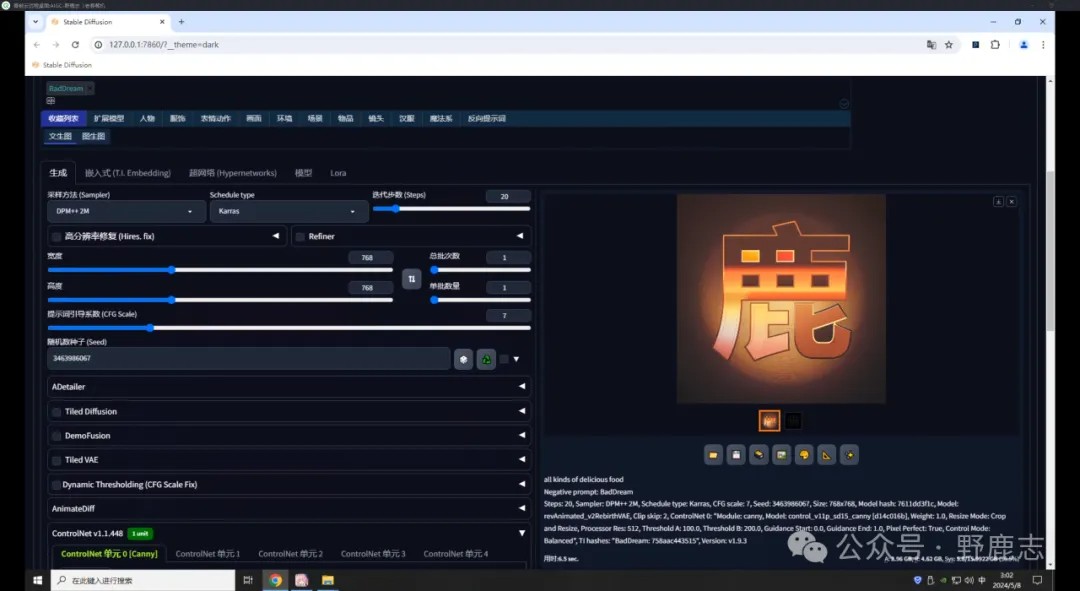Remove the BadDream tag with its x
Screen dimensions: 1080x591
tap(90, 88)
